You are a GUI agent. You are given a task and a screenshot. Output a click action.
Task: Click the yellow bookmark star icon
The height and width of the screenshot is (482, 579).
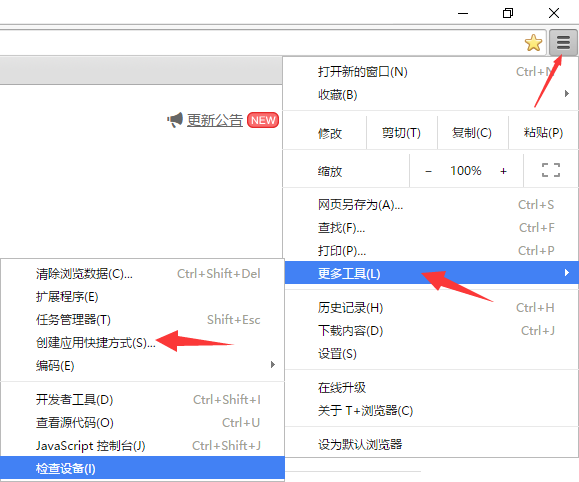point(533,42)
